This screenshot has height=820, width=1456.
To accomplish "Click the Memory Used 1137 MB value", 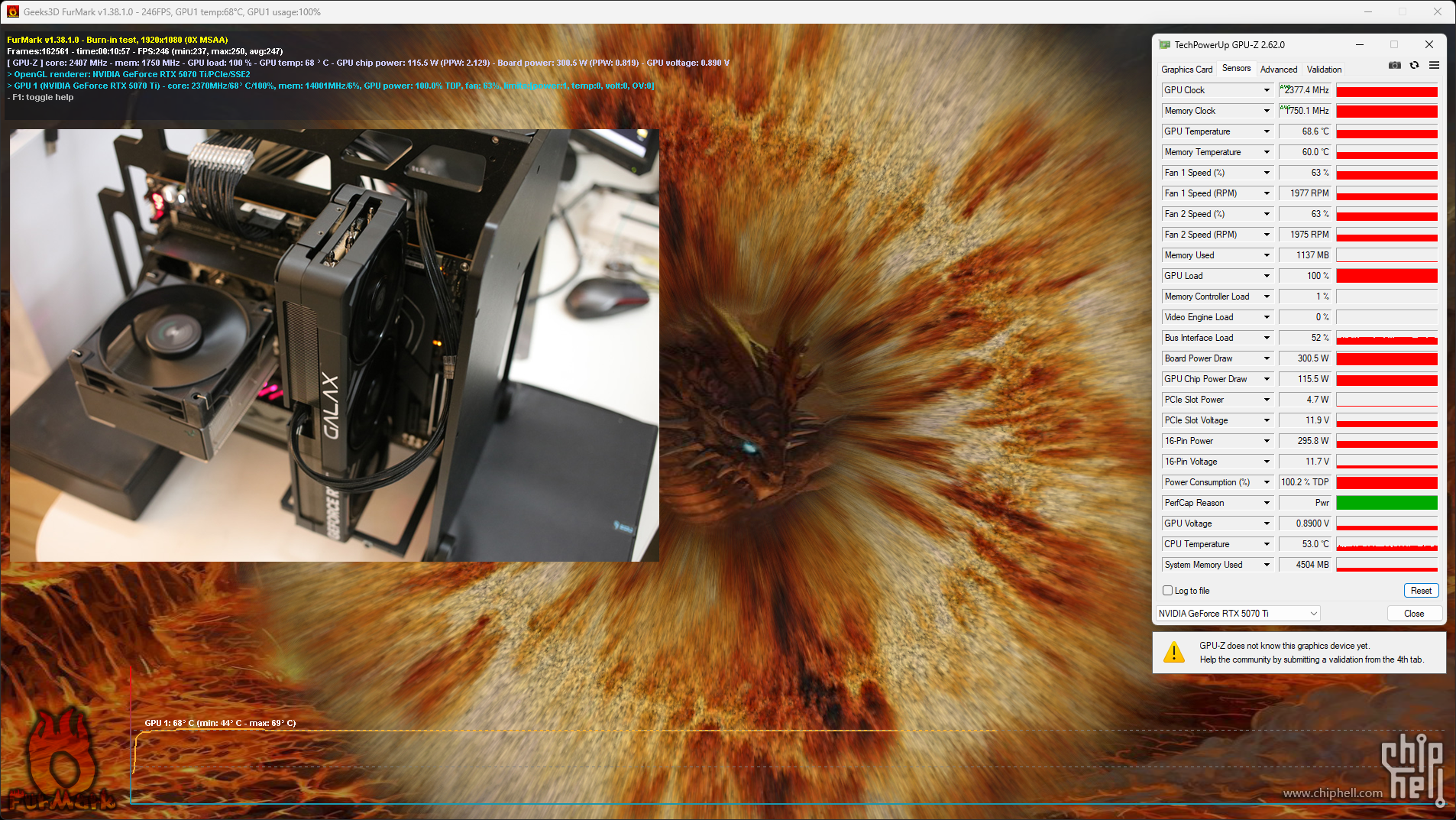I will pyautogui.click(x=1305, y=255).
